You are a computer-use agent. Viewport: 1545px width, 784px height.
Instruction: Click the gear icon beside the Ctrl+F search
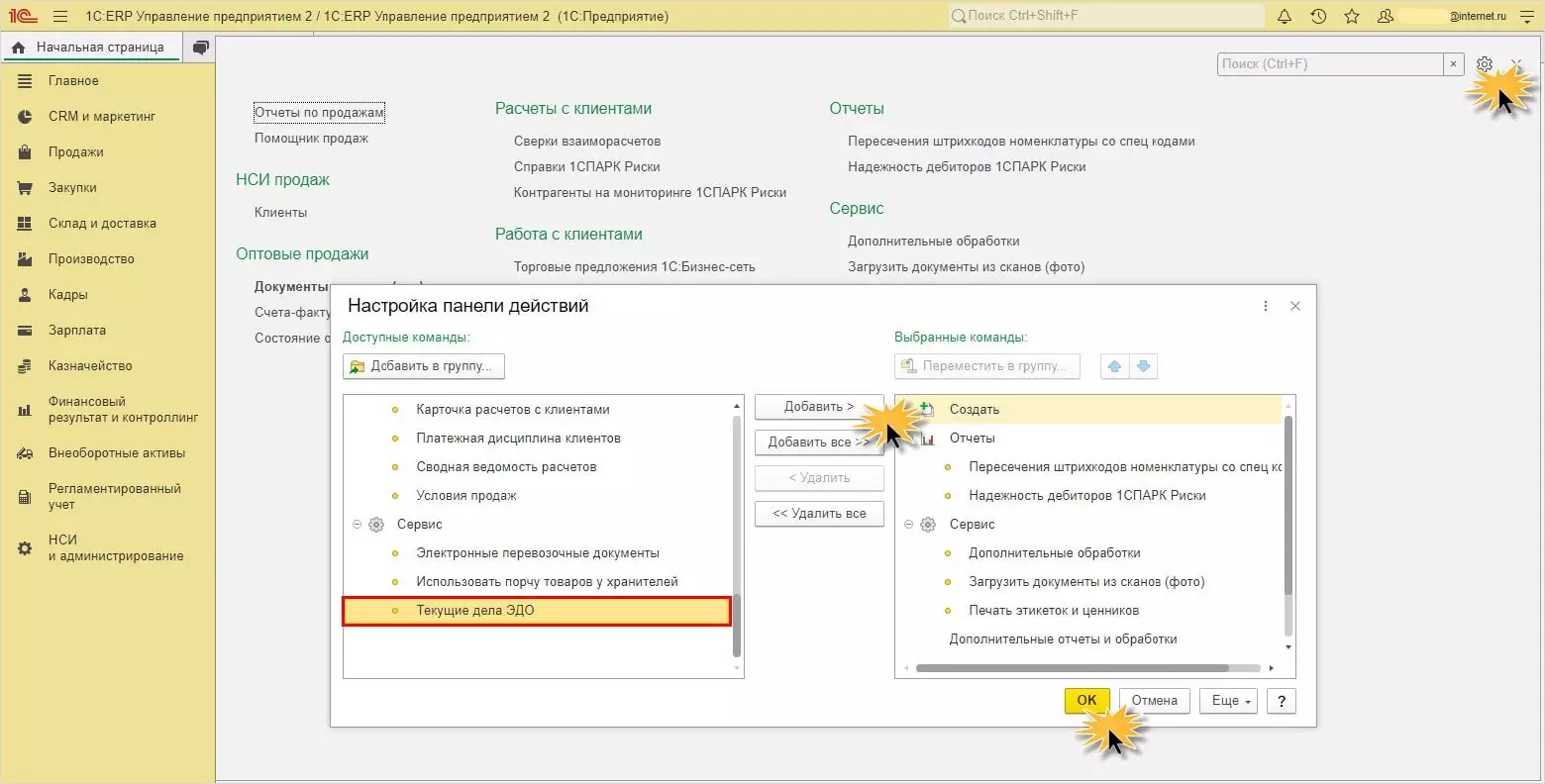click(1484, 64)
